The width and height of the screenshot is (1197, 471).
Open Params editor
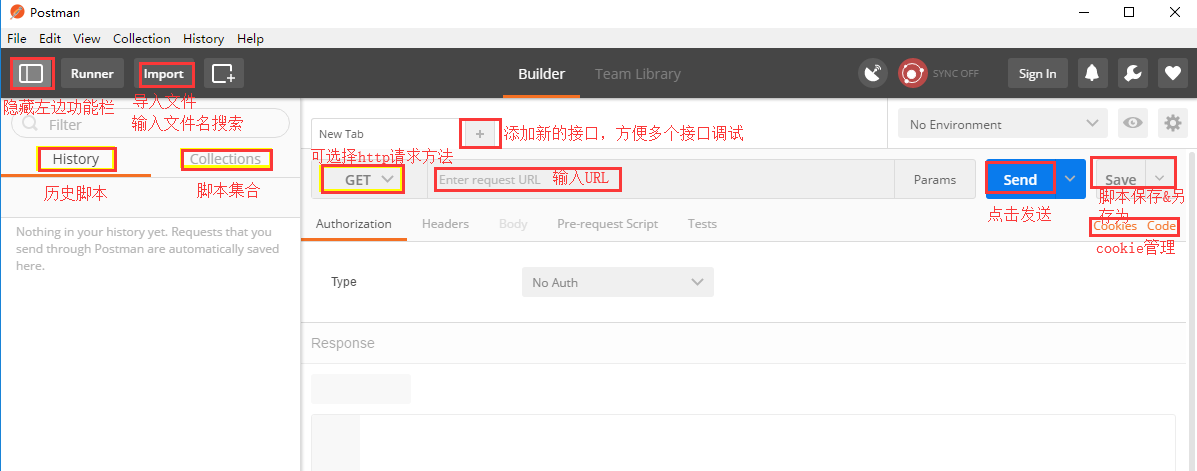(x=934, y=179)
